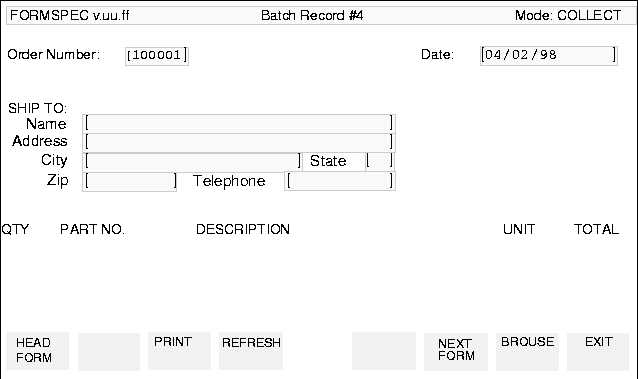Click the HEAD FORM function key
The height and width of the screenshot is (379, 638).
point(37,351)
